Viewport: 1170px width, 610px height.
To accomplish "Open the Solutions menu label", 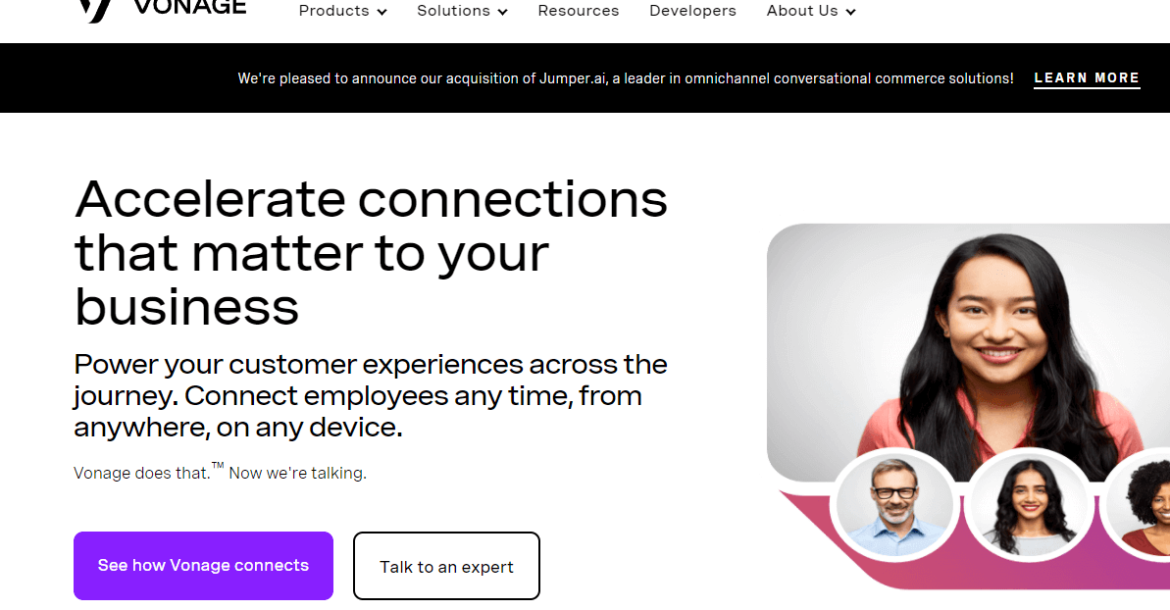I will pyautogui.click(x=453, y=11).
